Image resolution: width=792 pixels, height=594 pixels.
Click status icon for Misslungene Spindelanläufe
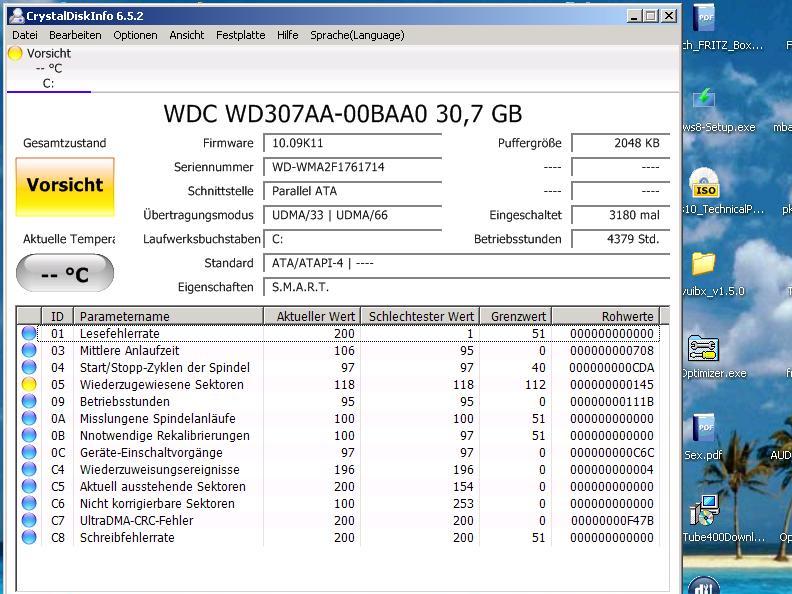29,418
